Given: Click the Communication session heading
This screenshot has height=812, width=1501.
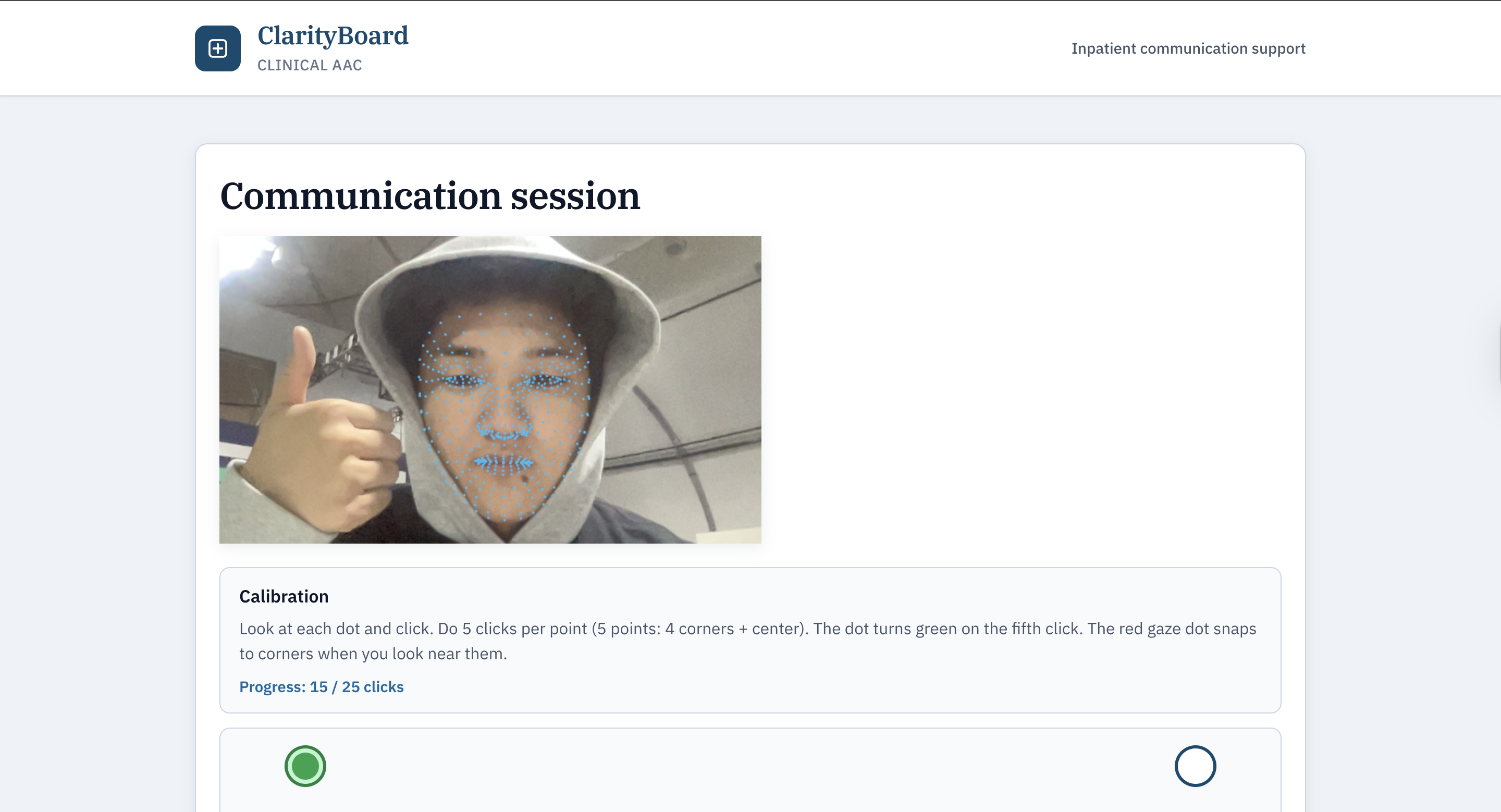Looking at the screenshot, I should coord(430,196).
